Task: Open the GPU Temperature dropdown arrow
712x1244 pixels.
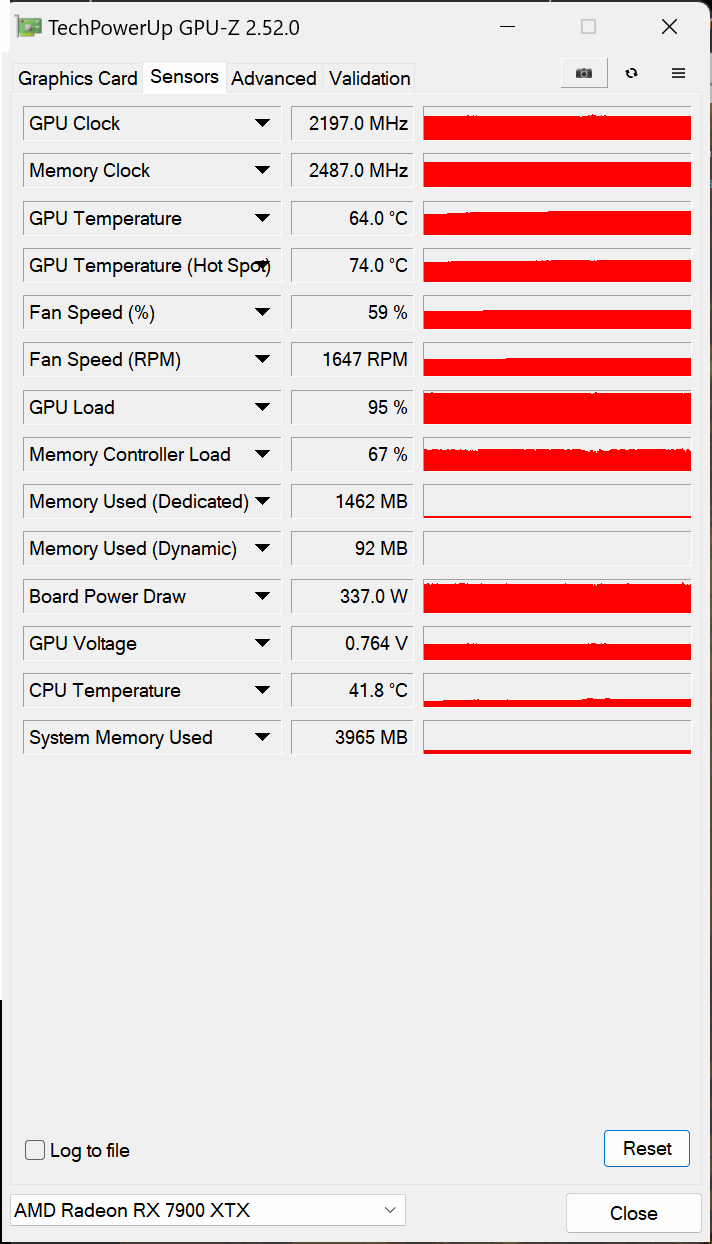Action: [262, 218]
